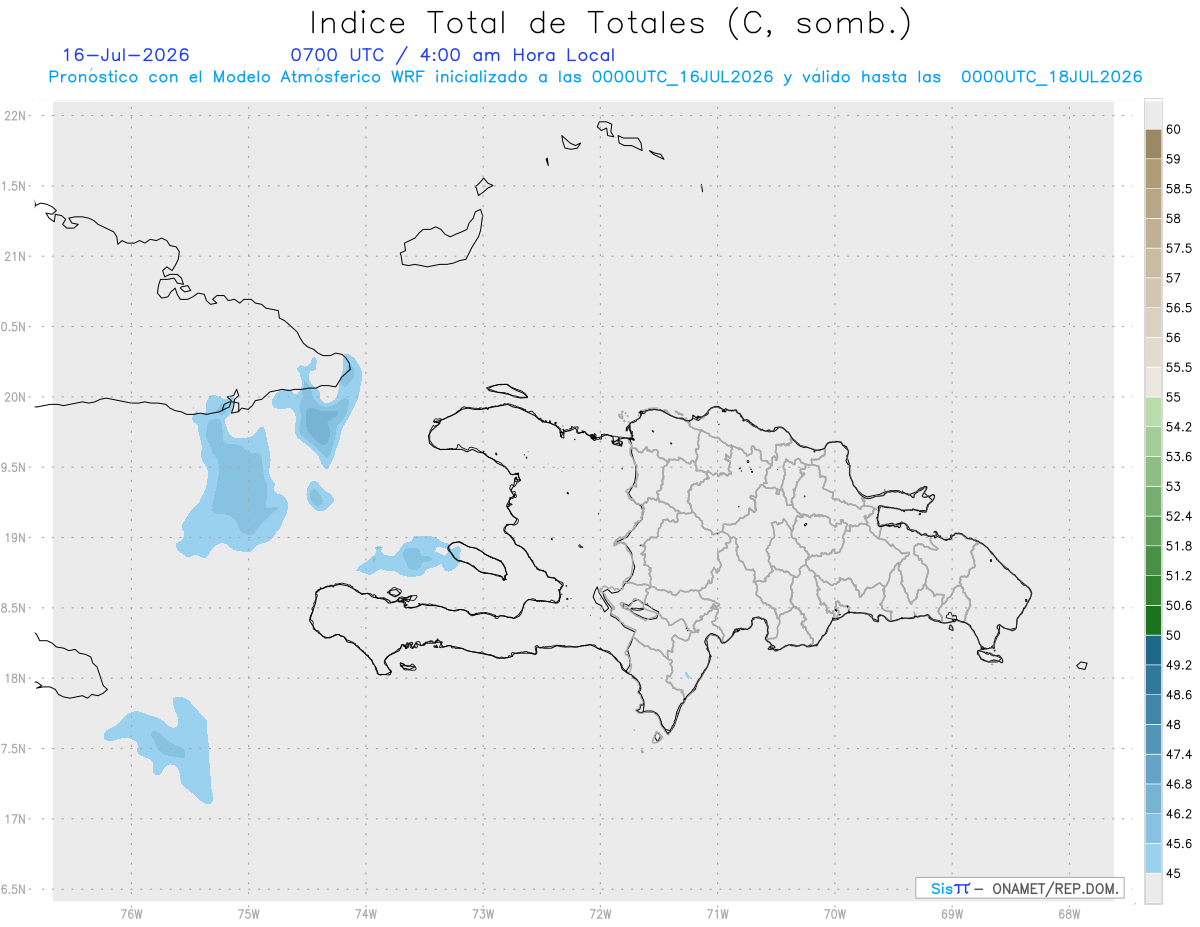Click the '45.6' colorbar label

coord(1178,843)
